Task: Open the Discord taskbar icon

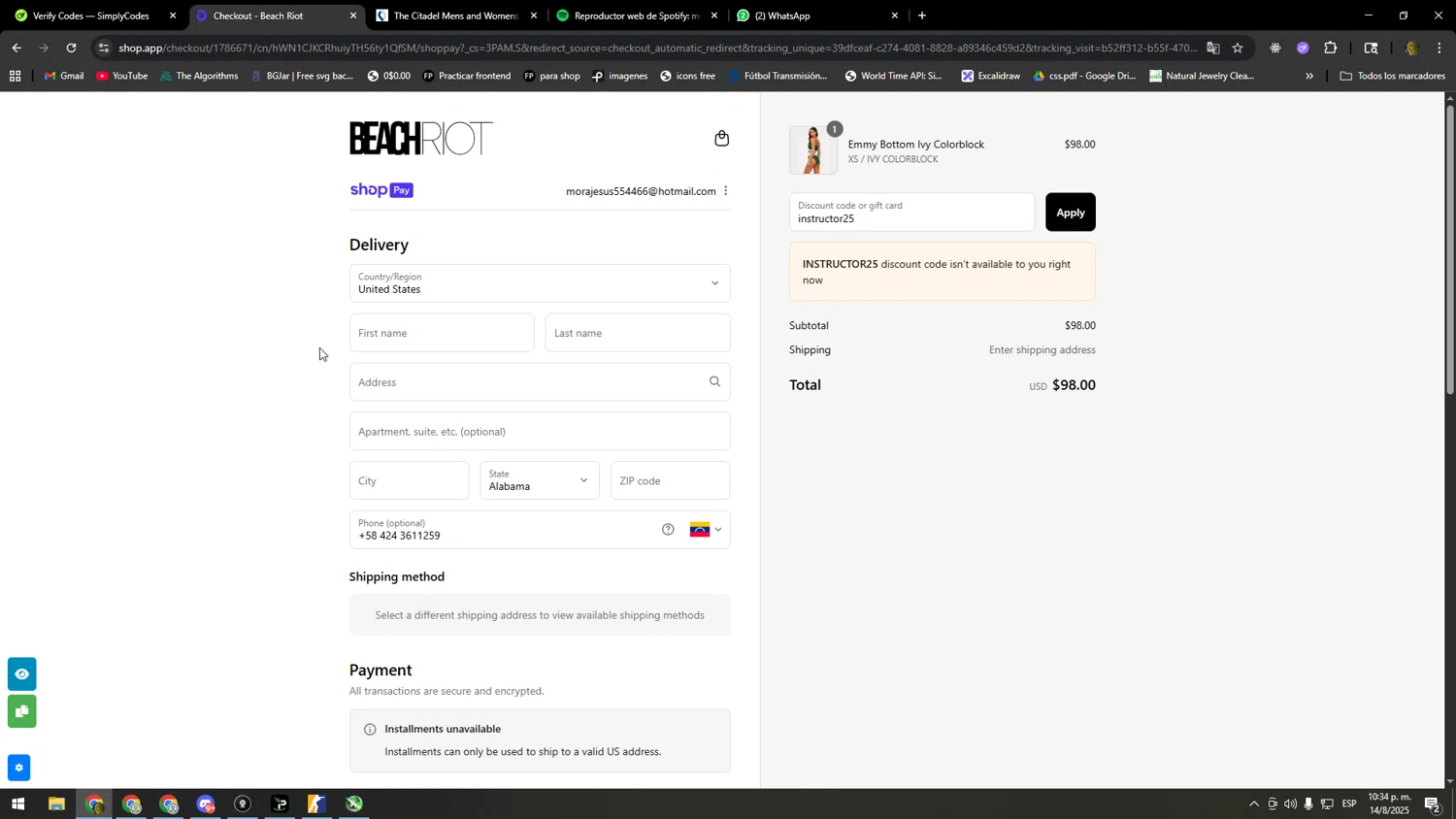Action: pyautogui.click(x=206, y=804)
